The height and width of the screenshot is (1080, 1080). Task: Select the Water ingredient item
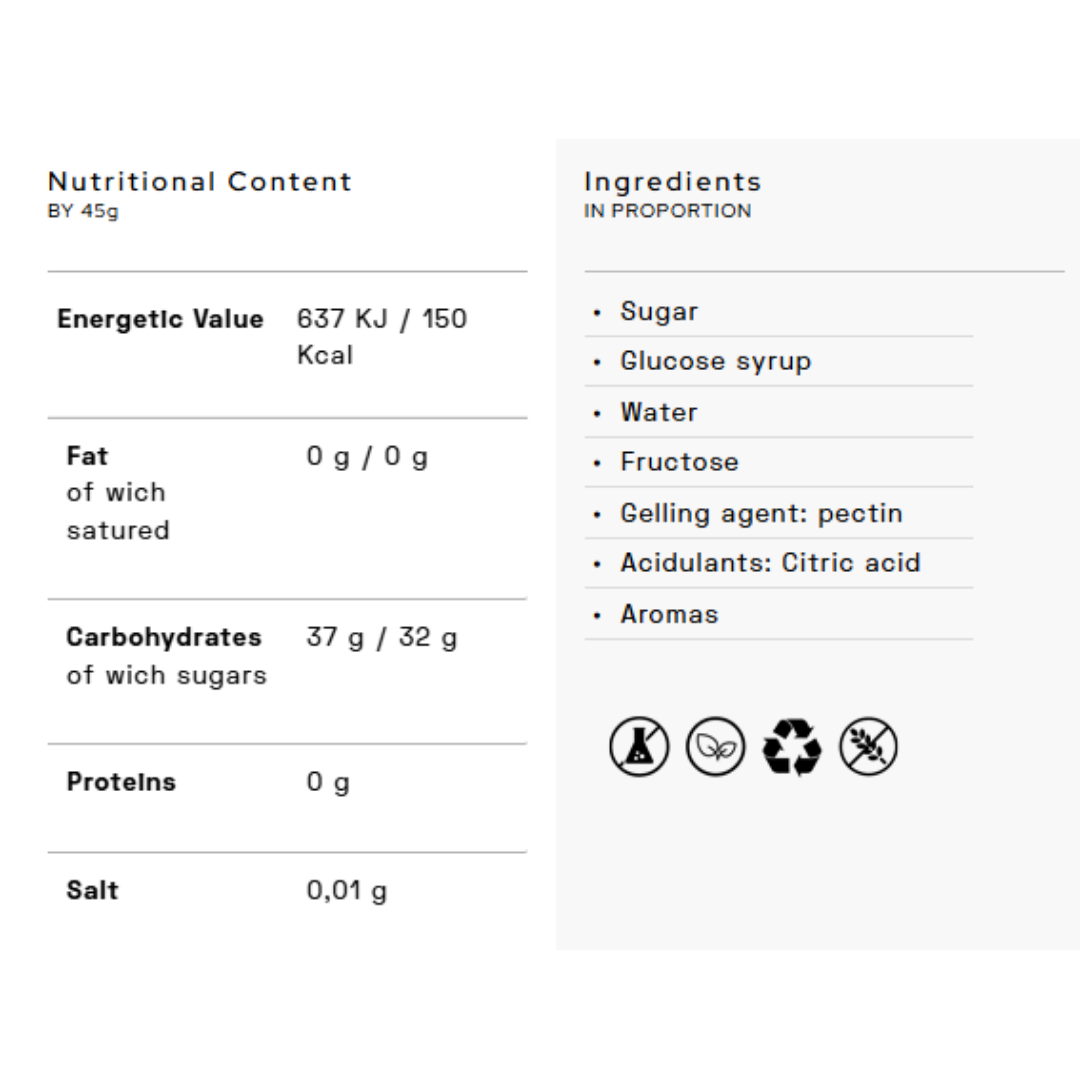[x=658, y=412]
